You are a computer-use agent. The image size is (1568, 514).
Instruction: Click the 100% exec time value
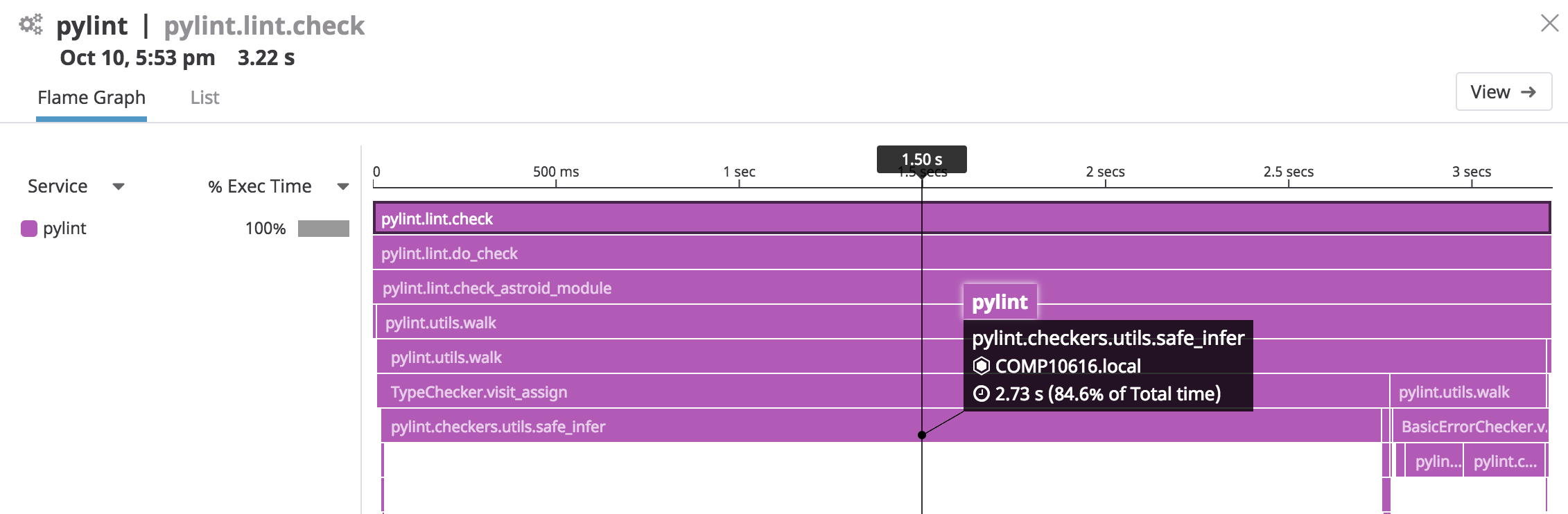tap(265, 229)
